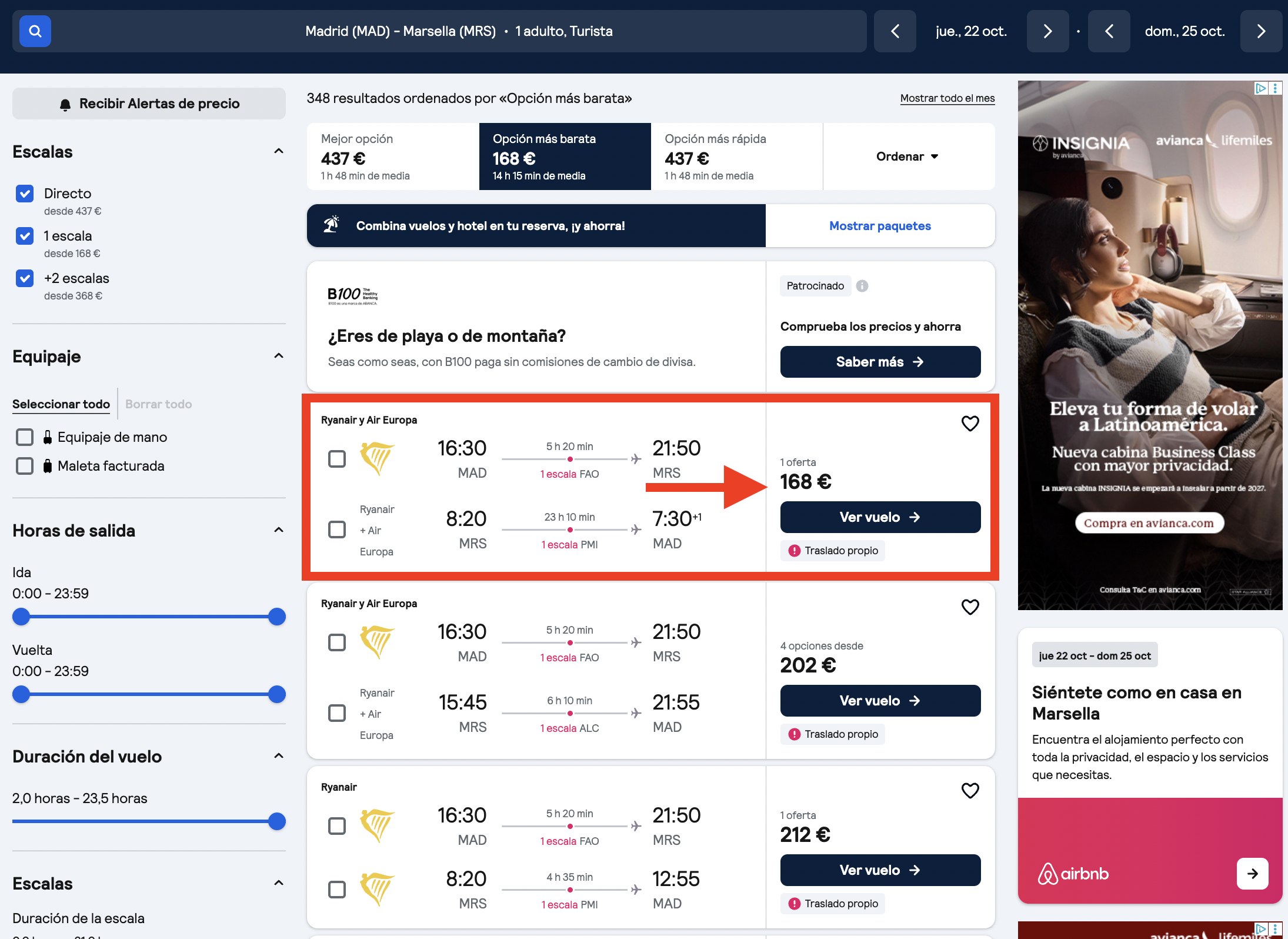The height and width of the screenshot is (939, 1288).
Task: Select Opción más rápida tab
Action: click(737, 156)
